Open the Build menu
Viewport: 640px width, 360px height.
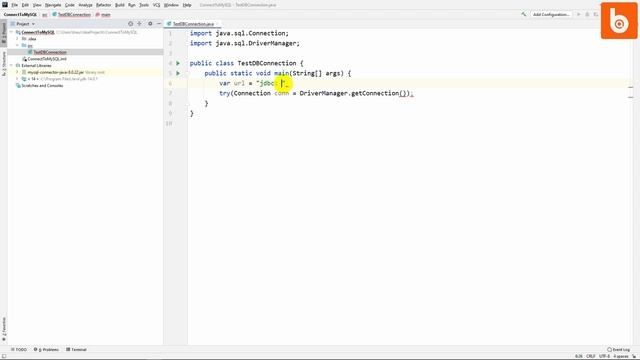click(x=120, y=5)
